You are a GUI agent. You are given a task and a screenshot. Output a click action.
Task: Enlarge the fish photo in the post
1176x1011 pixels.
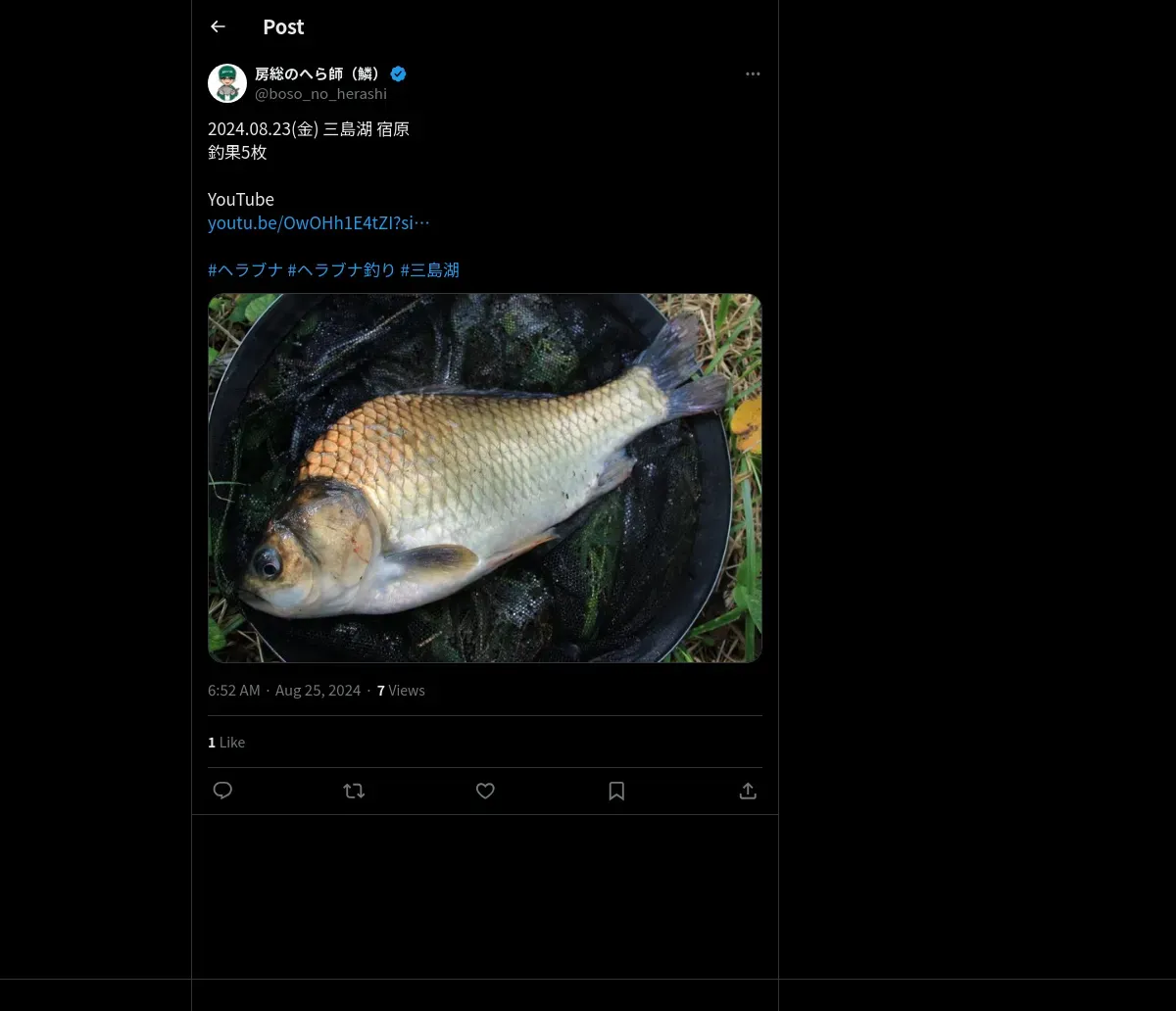(484, 477)
